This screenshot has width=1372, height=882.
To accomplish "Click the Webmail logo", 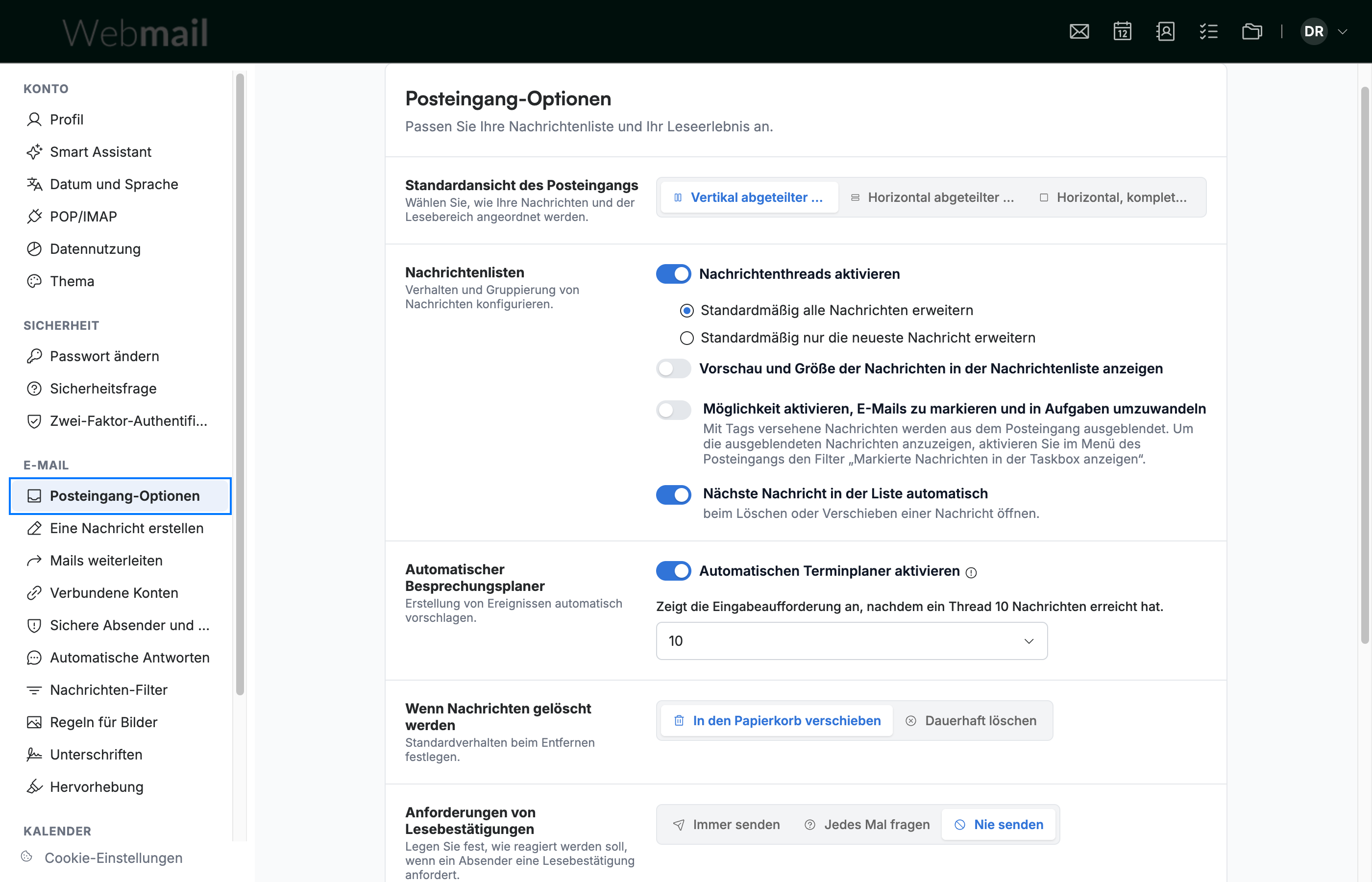I will 135,33.
